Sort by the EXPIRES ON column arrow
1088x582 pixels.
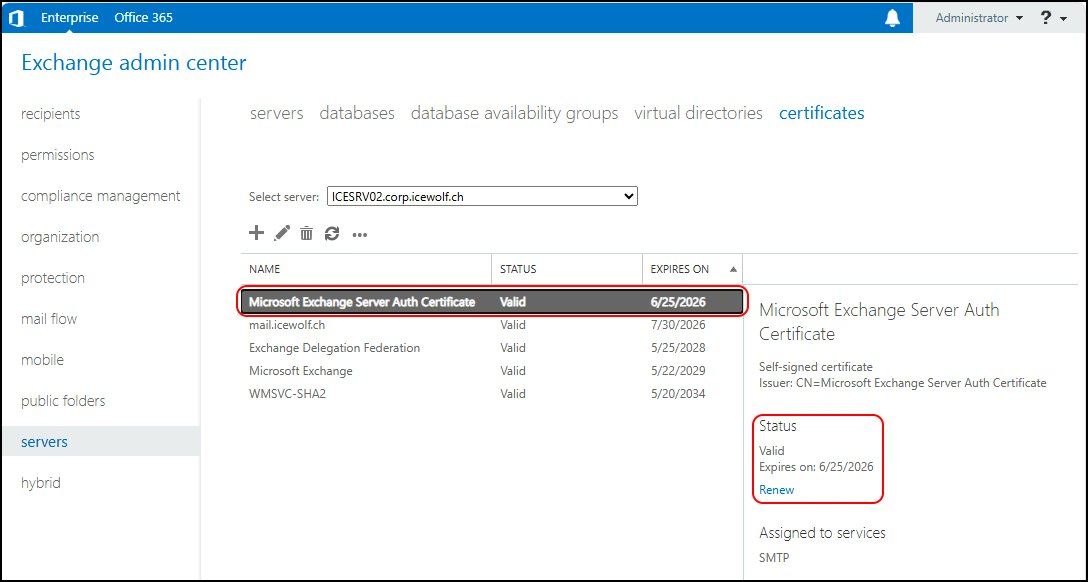tap(733, 270)
